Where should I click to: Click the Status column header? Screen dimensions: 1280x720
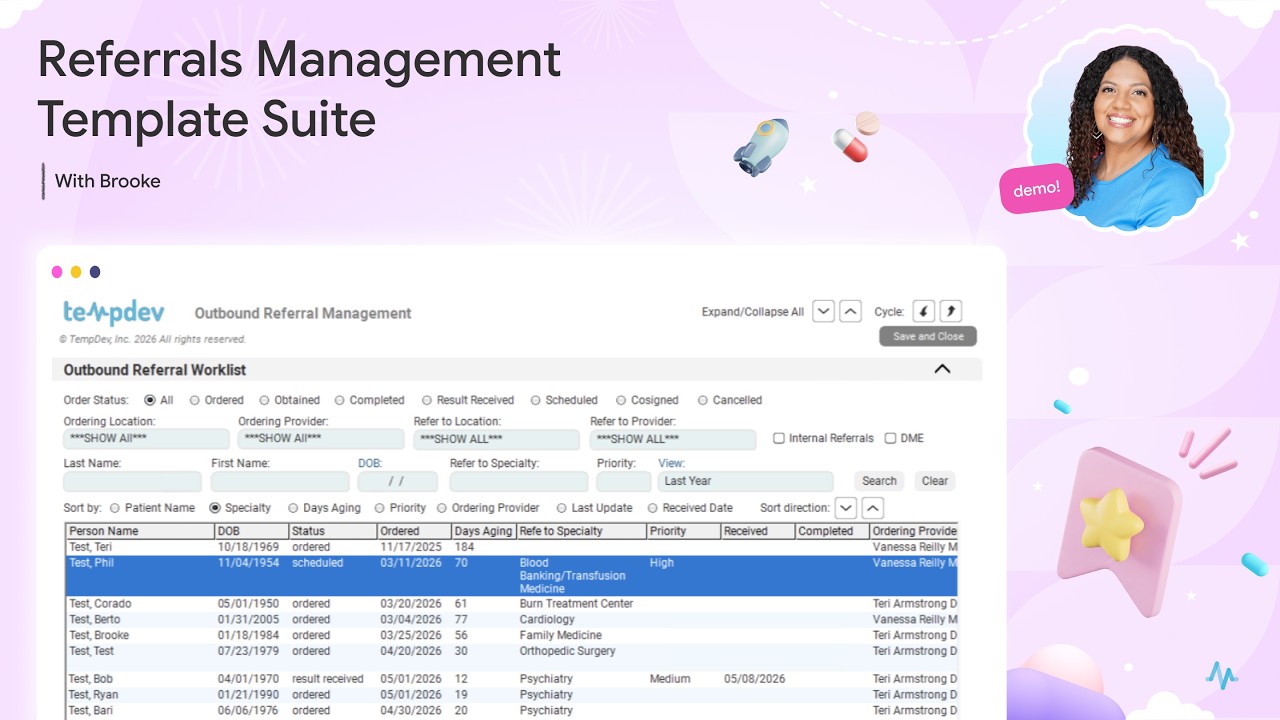click(x=333, y=531)
